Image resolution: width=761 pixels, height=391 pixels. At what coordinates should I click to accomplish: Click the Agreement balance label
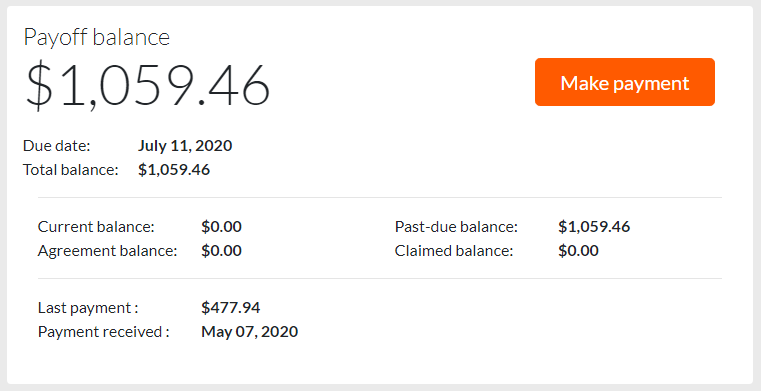pyautogui.click(x=107, y=251)
